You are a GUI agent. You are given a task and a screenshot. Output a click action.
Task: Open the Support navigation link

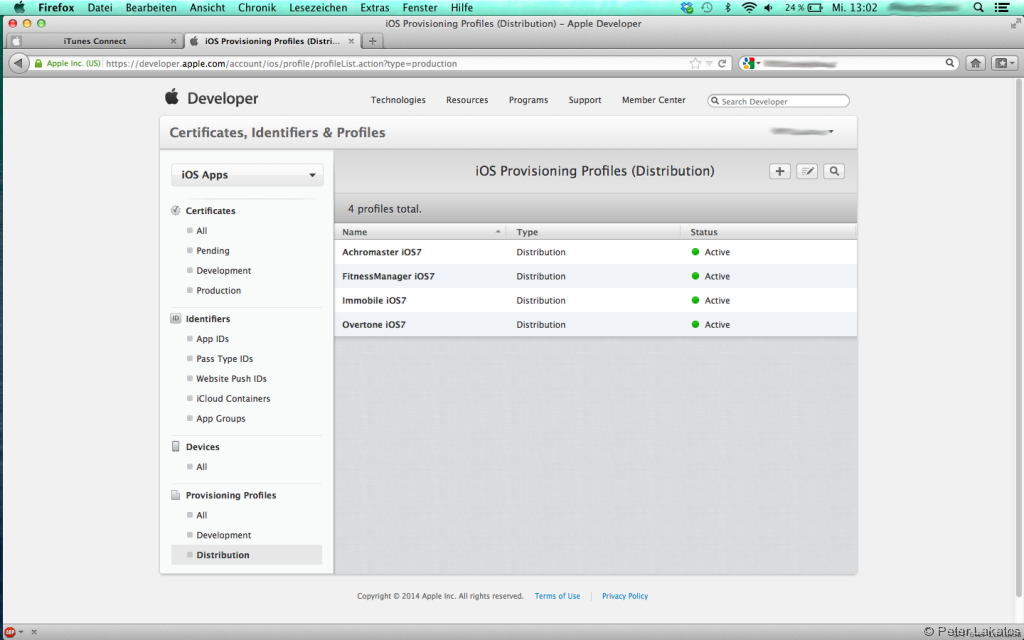pyautogui.click(x=584, y=100)
